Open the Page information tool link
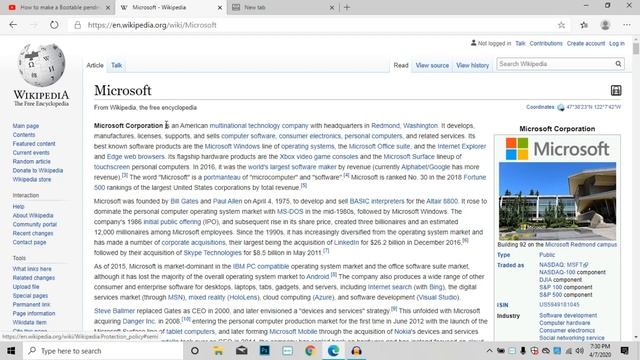The height and width of the screenshot is (360, 640). (x=33, y=313)
